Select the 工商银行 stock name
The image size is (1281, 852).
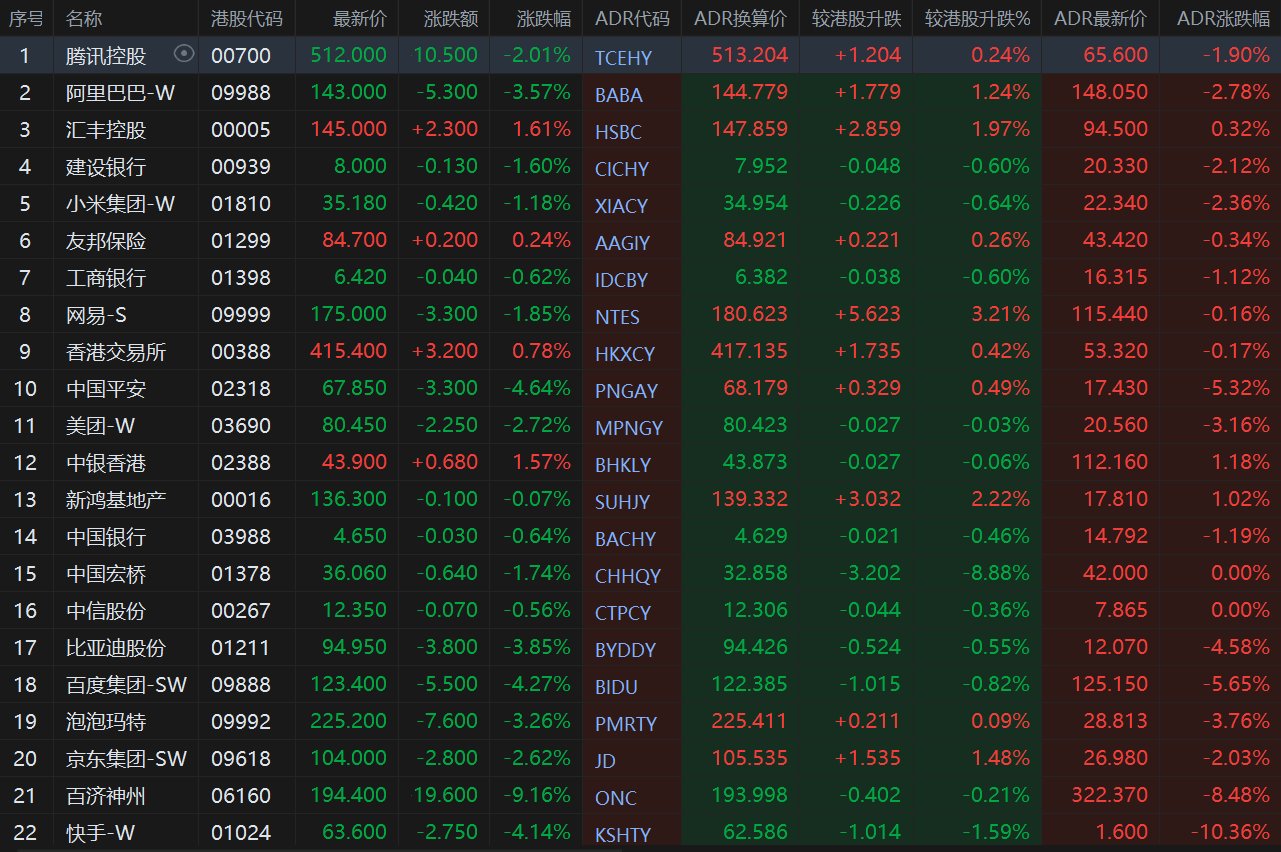106,278
